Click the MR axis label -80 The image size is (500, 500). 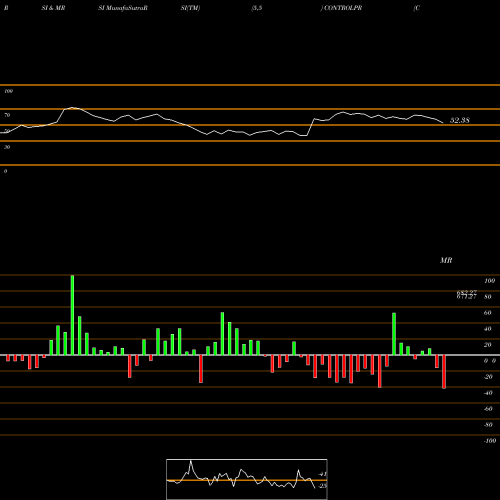click(x=488, y=425)
